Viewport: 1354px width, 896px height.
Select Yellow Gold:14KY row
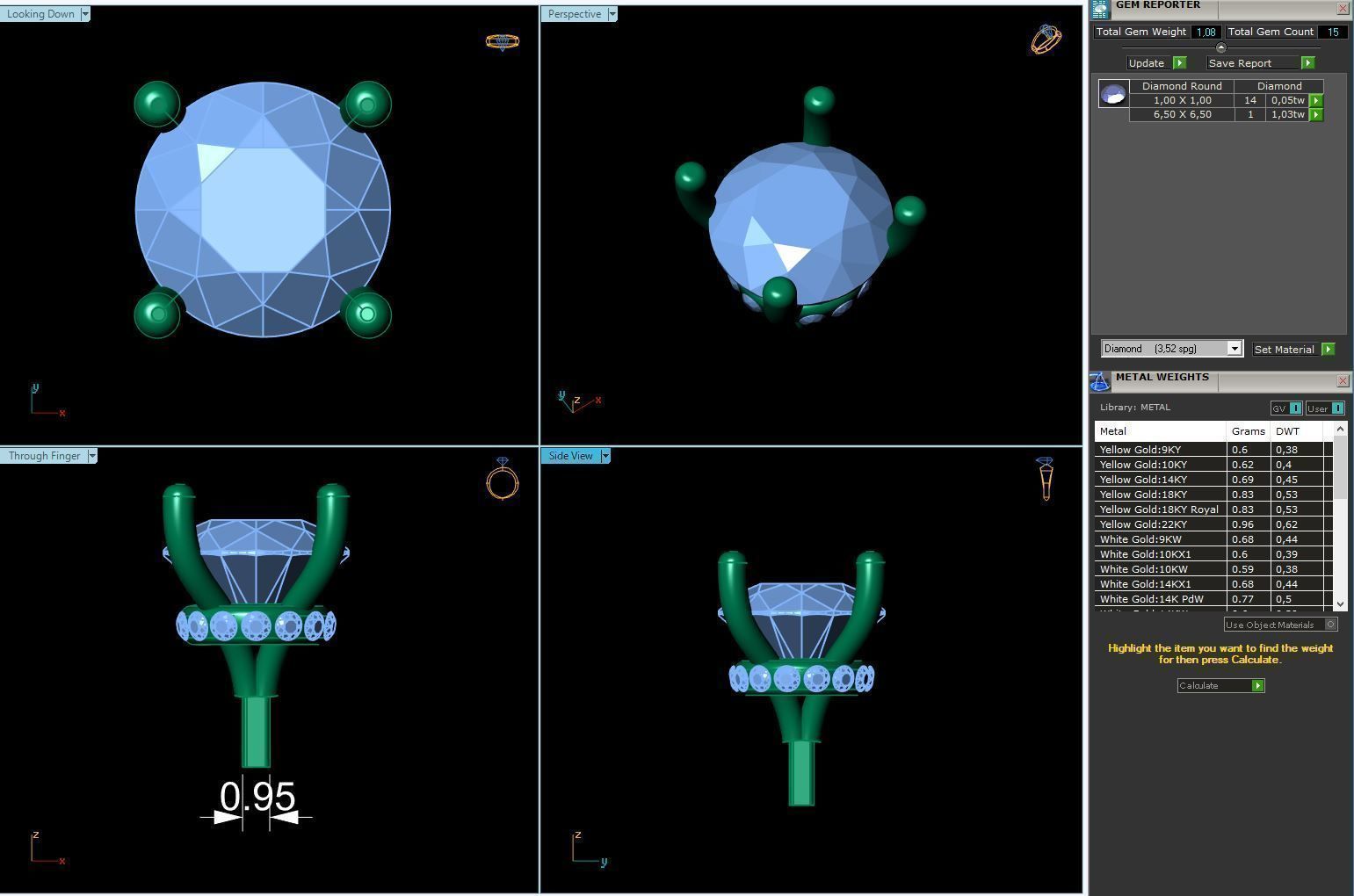click(1213, 480)
